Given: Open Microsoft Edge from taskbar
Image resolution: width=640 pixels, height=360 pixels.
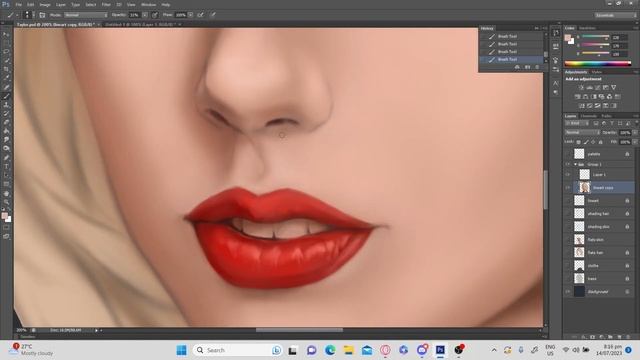Looking at the screenshot, I should 330,350.
